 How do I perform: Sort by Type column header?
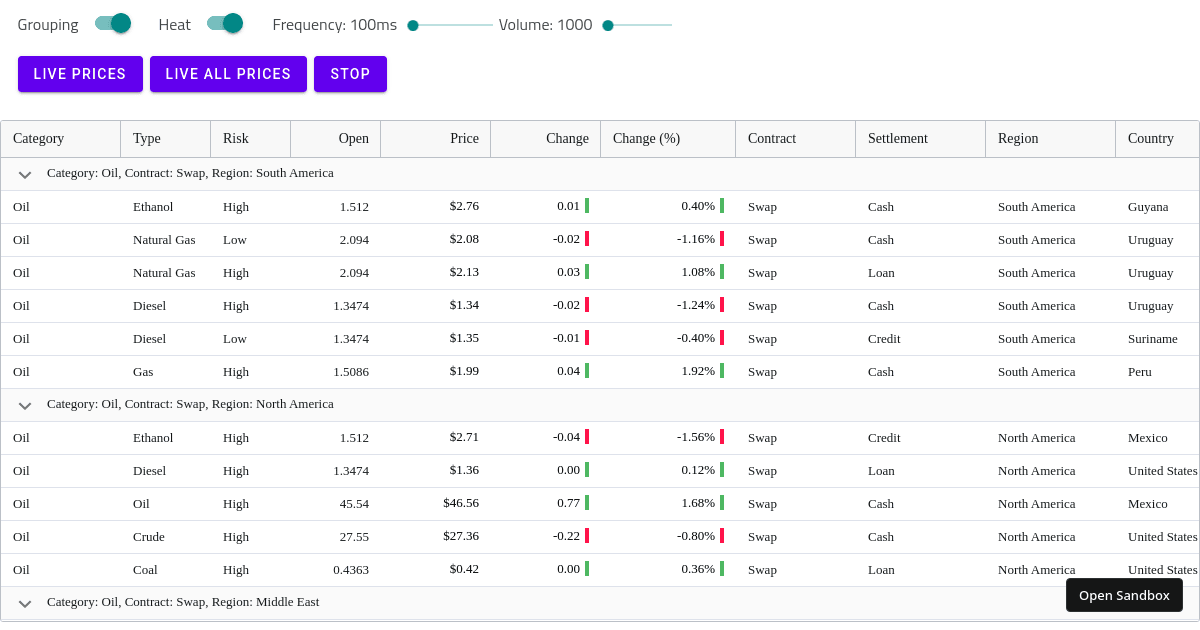166,139
